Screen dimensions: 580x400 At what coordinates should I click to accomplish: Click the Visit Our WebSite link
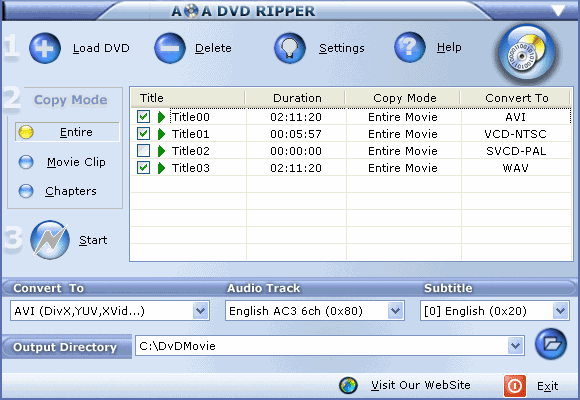pyautogui.click(x=421, y=385)
